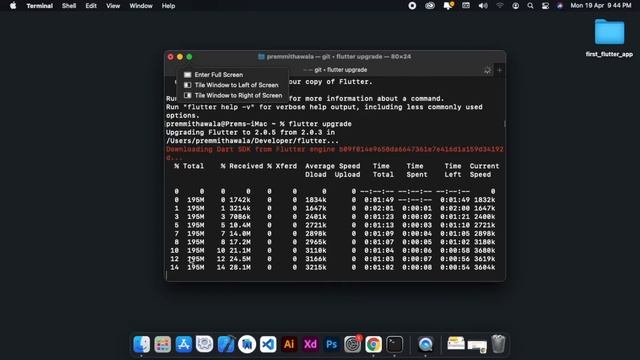640x360 pixels.
Task: Click the 'flutter upgrade' command line text
Action: pyautogui.click(x=320, y=124)
